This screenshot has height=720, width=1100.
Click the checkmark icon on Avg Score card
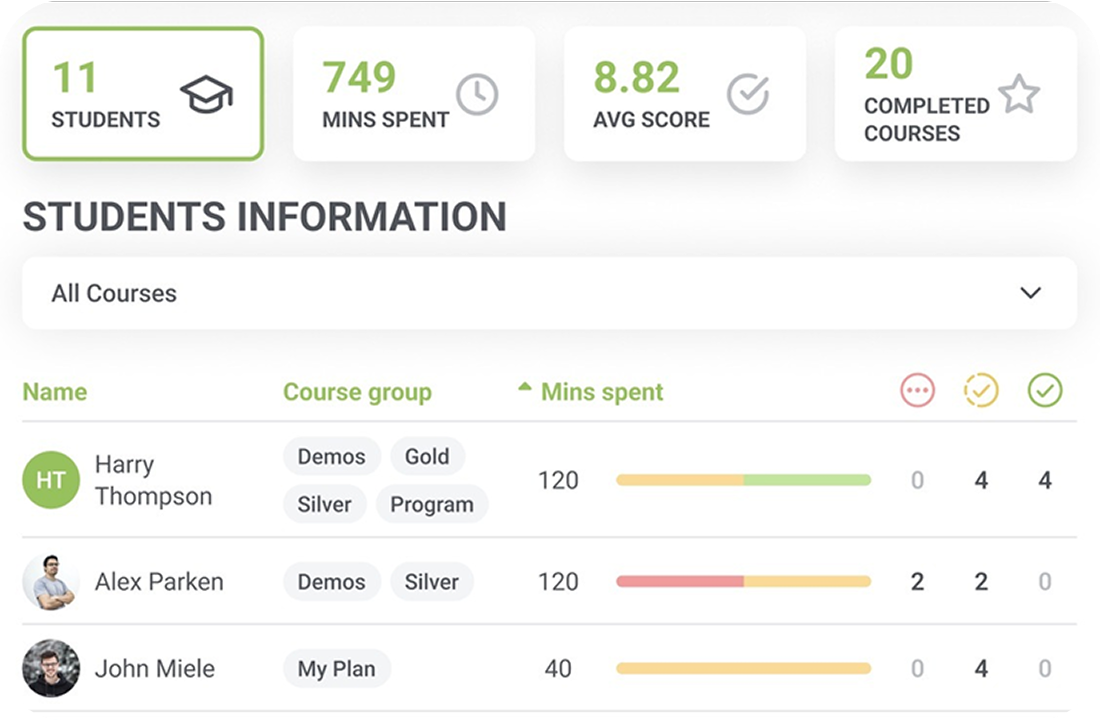coord(747,94)
